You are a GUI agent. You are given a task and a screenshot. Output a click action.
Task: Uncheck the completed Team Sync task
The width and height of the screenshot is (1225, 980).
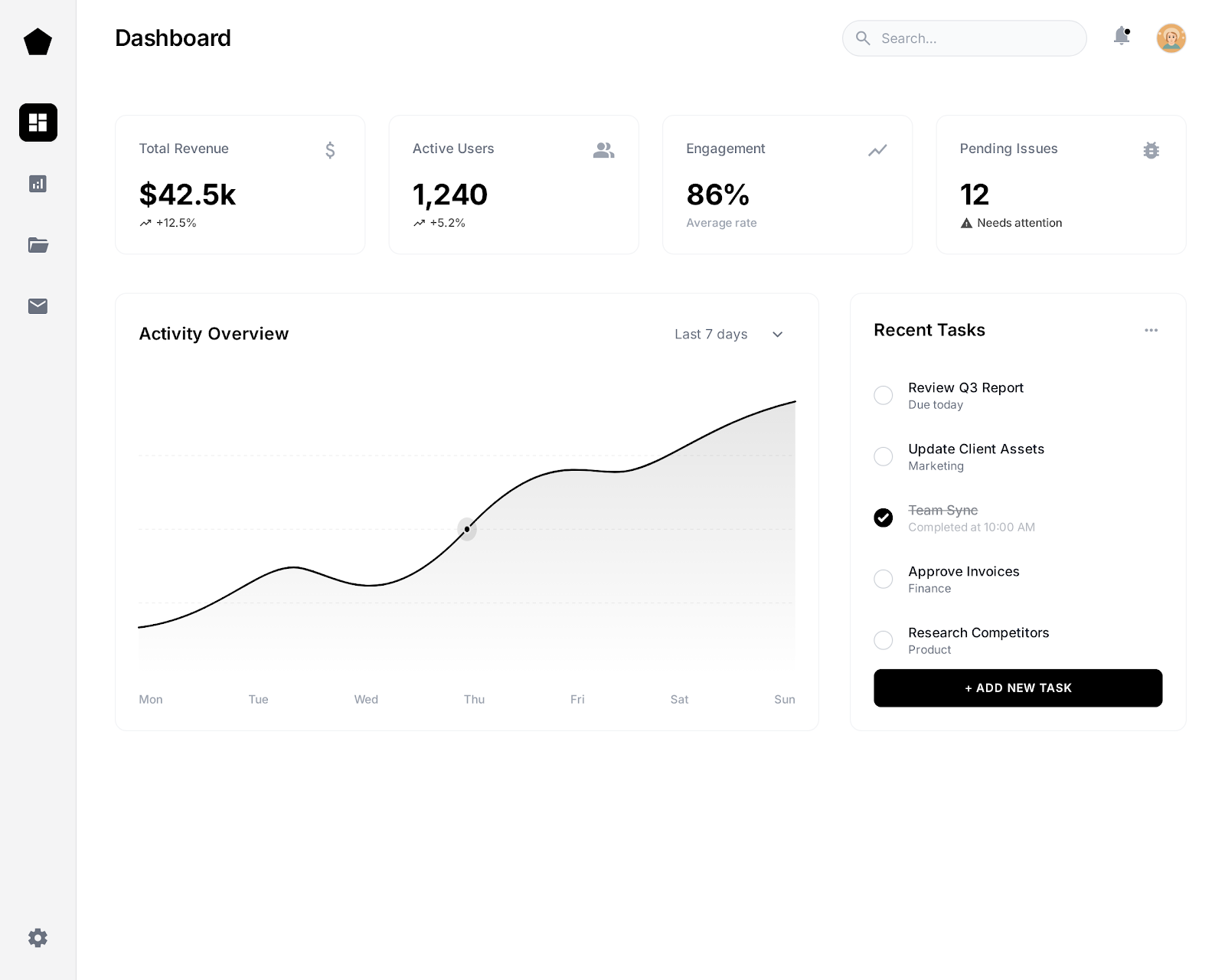click(884, 518)
